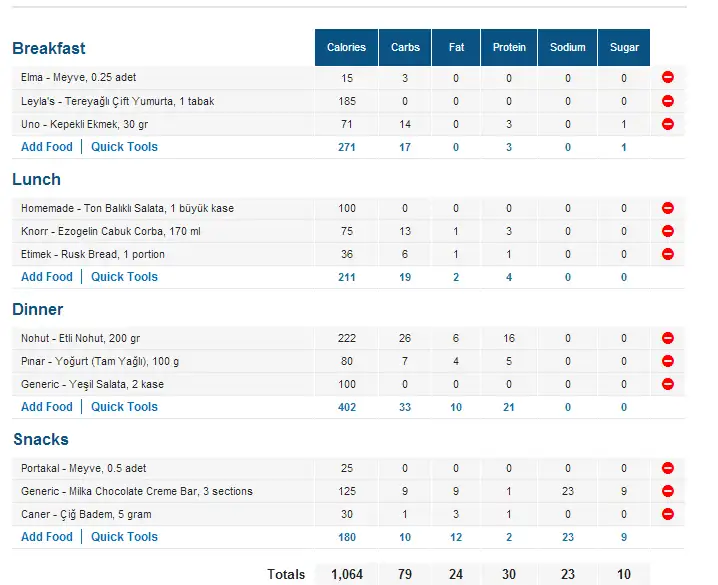This screenshot has width=718, height=585.
Task: Delete the Ton Balıklı Salata entry
Action: (x=668, y=208)
